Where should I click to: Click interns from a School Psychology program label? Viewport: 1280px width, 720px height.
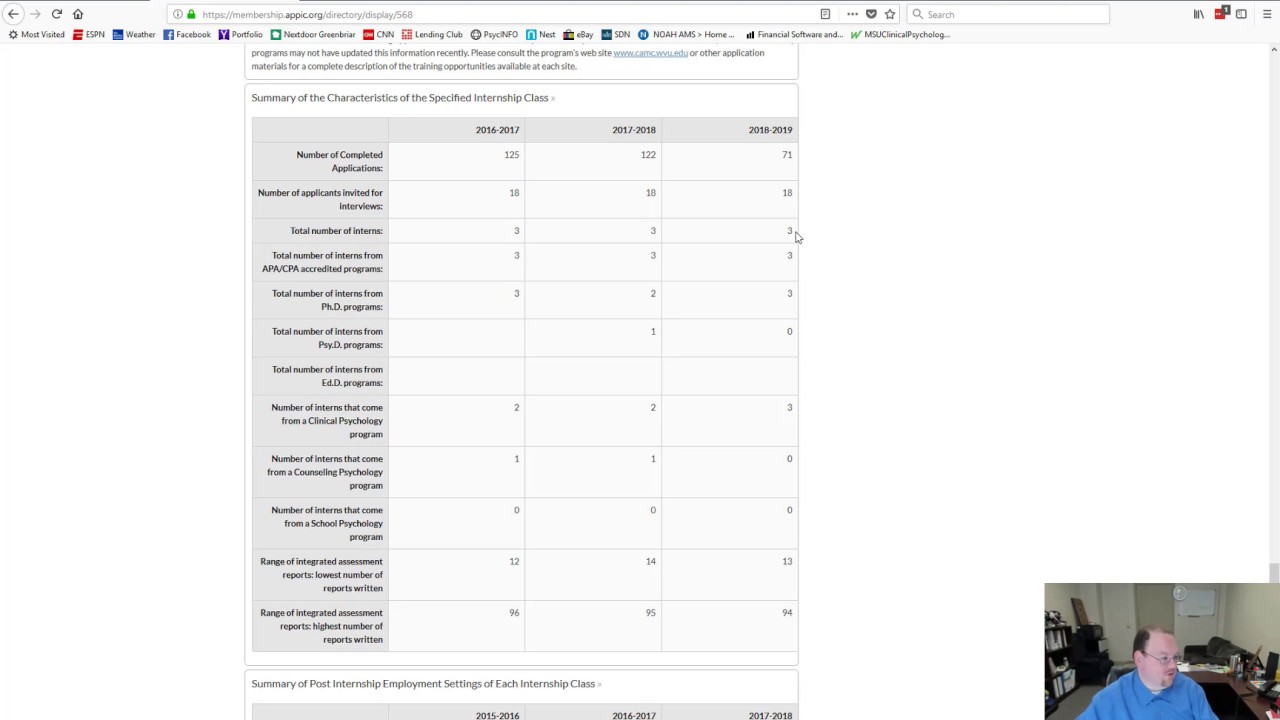coord(327,523)
